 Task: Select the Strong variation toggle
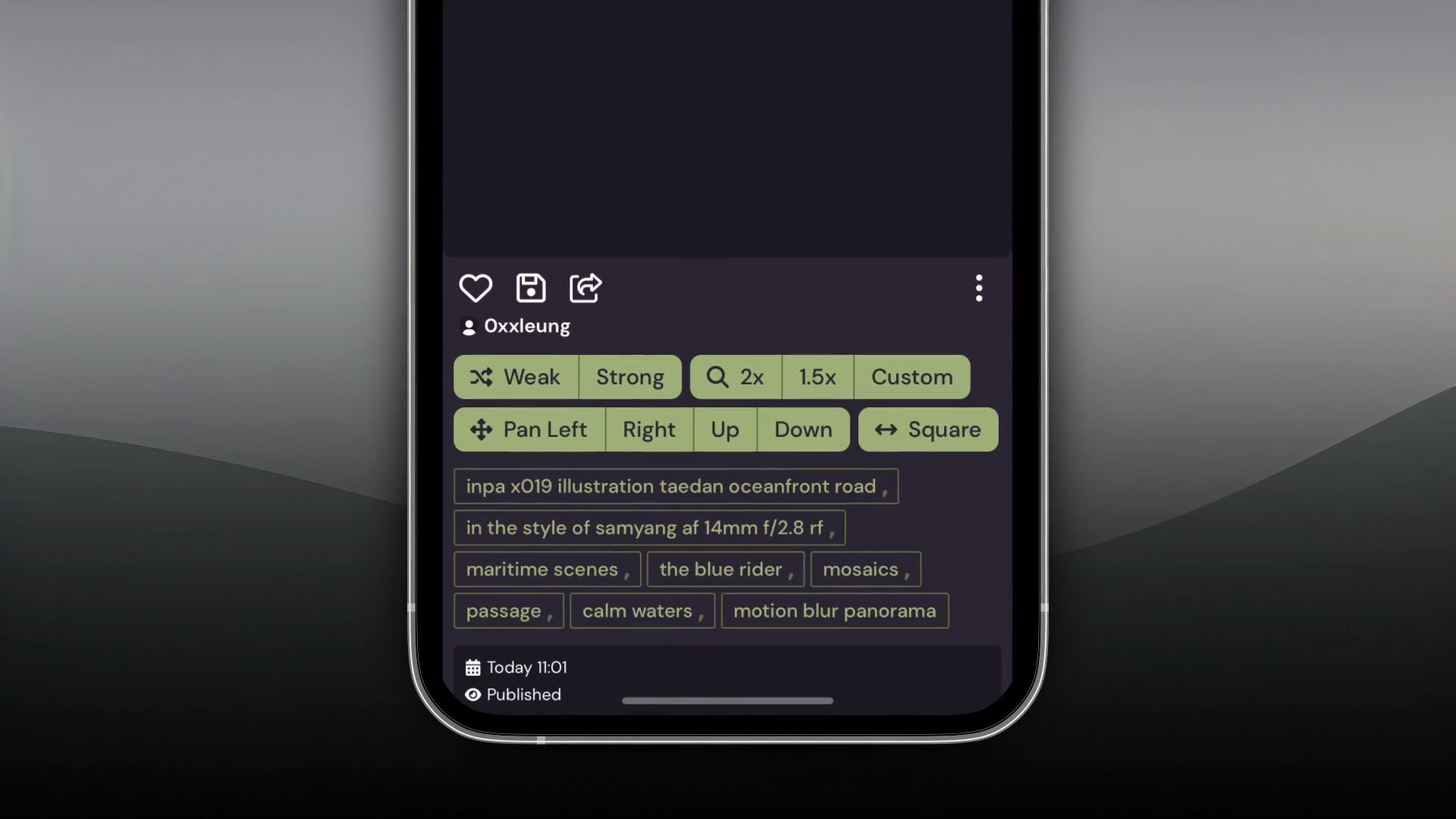[629, 376]
